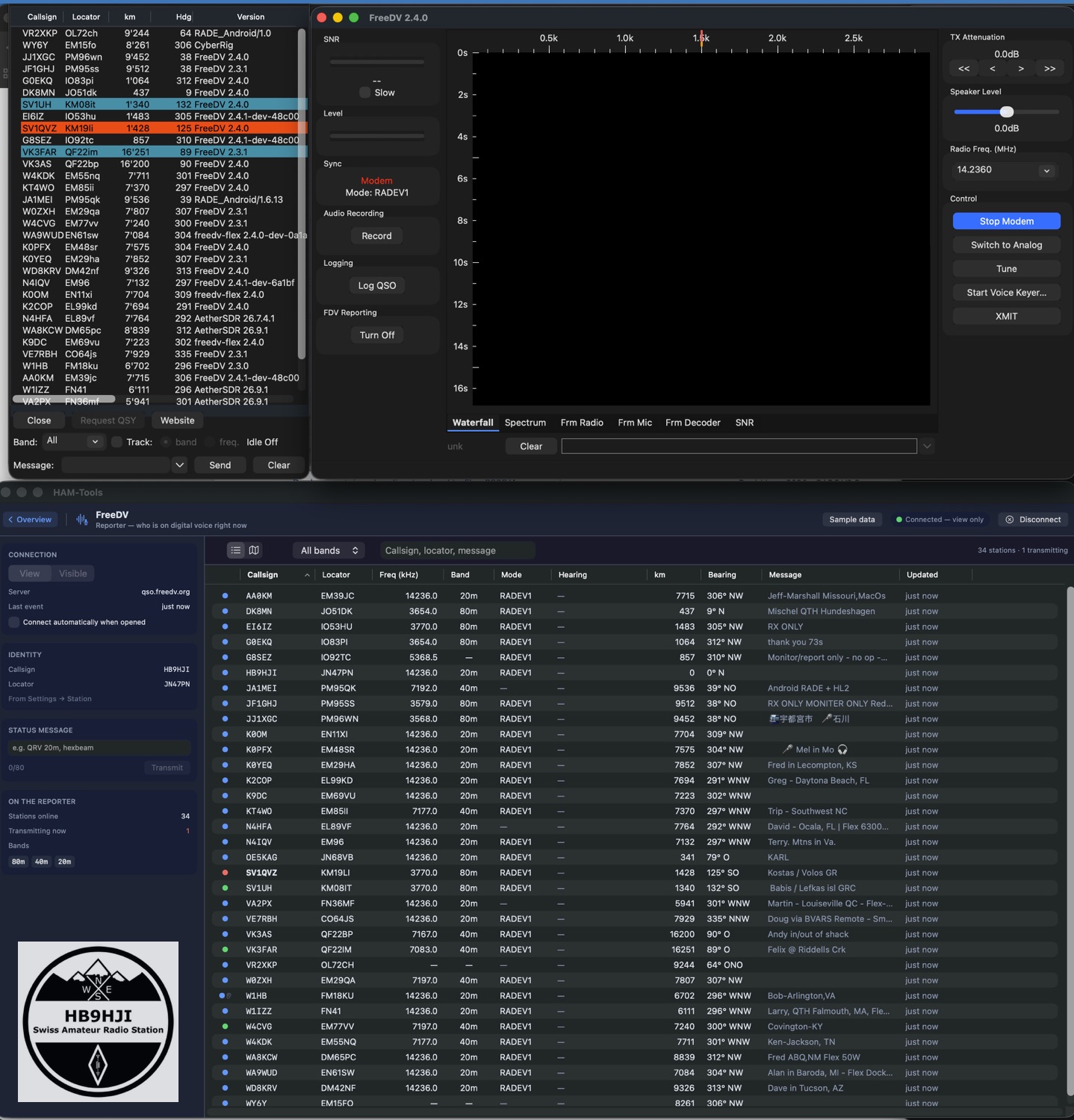Click the Close button in reporter window
Screen dimensions: 1074x1120
[x=39, y=420]
